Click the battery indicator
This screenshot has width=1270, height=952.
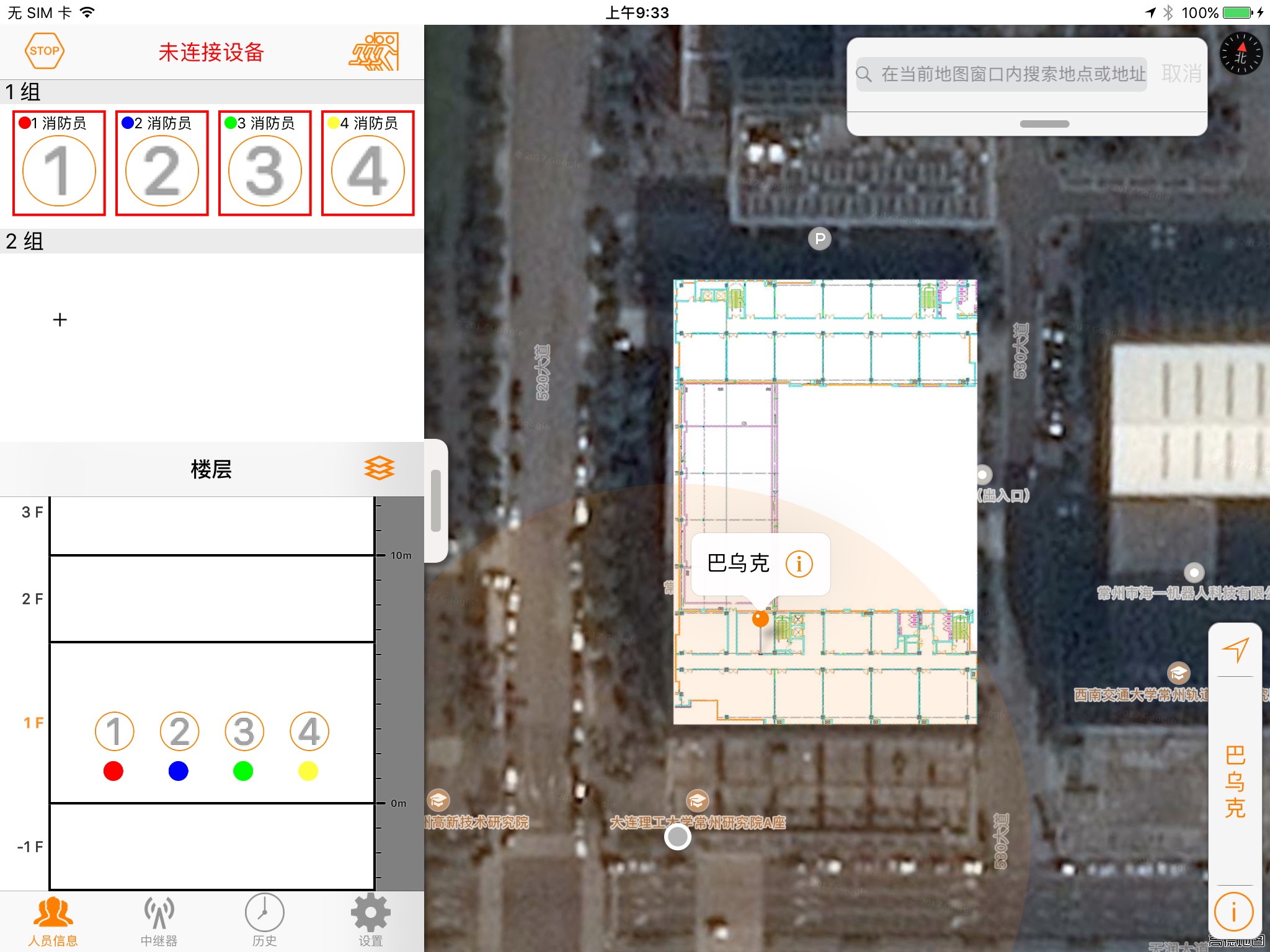tap(1238, 12)
